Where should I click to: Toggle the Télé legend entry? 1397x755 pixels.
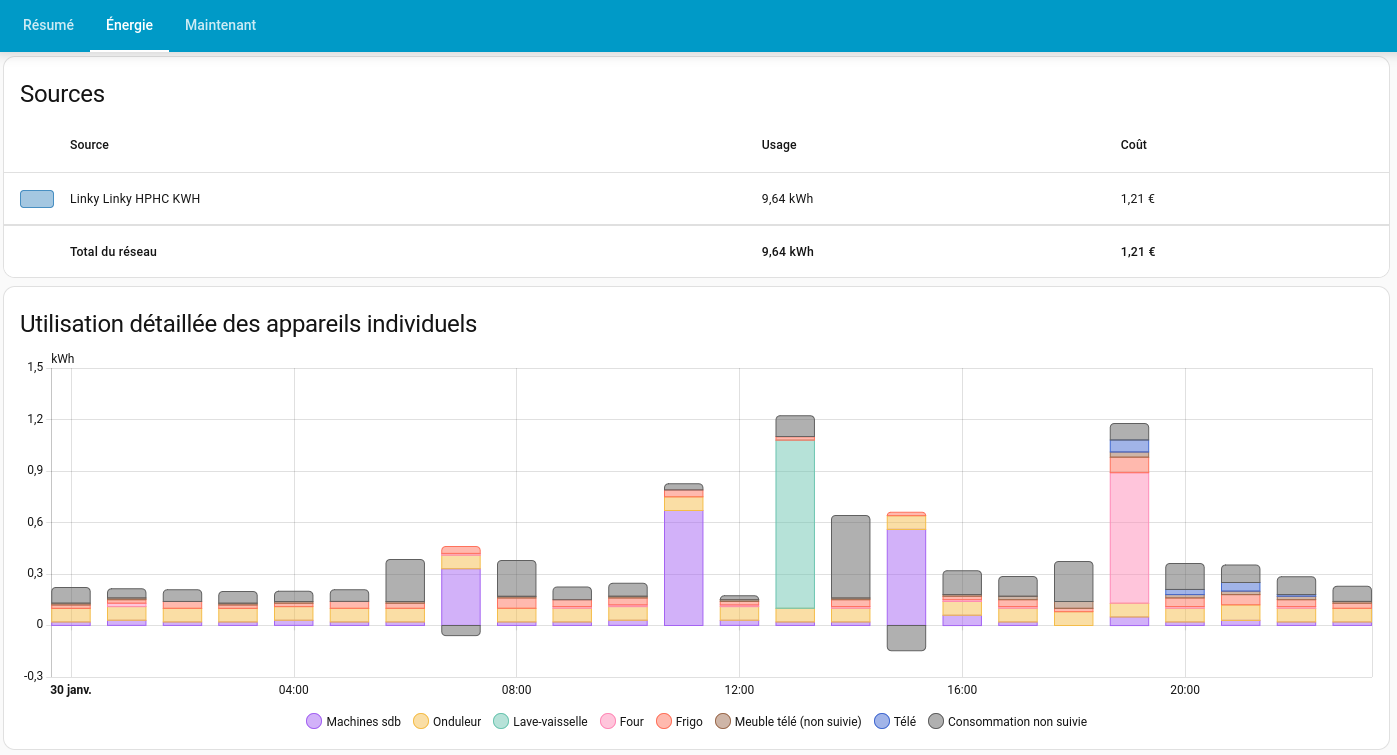pos(895,721)
